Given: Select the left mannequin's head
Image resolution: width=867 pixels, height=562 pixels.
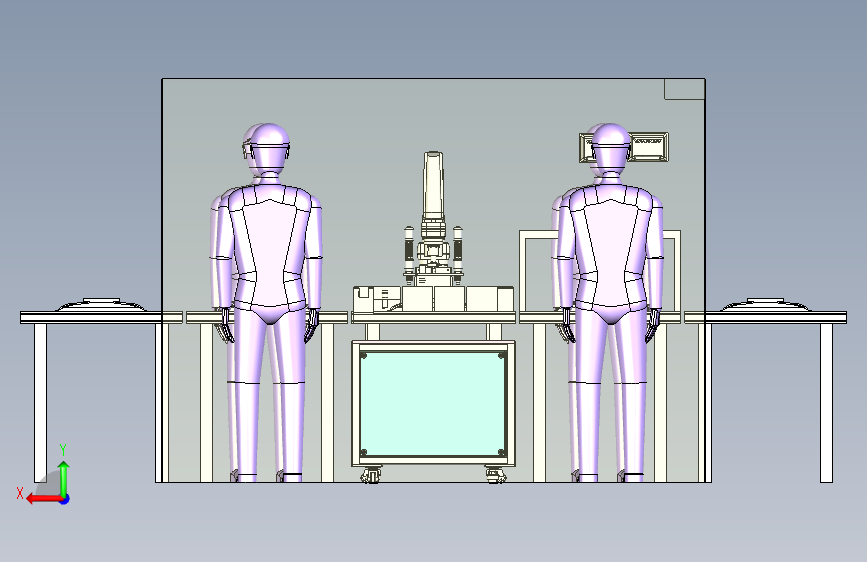Looking at the screenshot, I should point(268,148).
